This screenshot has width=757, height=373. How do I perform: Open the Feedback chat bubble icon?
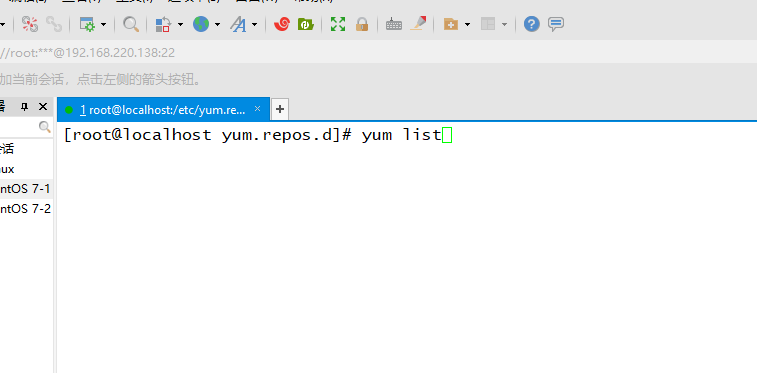[556, 24]
